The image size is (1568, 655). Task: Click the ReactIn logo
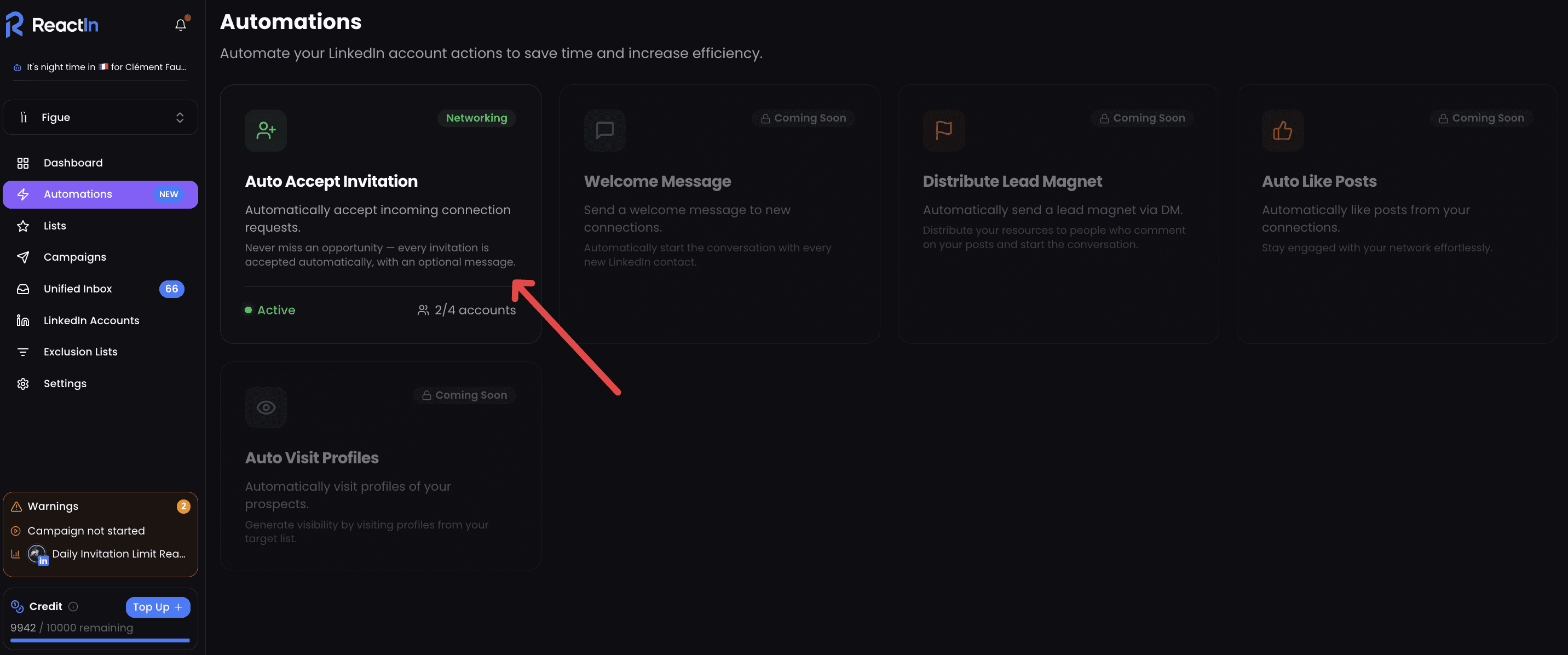click(53, 24)
